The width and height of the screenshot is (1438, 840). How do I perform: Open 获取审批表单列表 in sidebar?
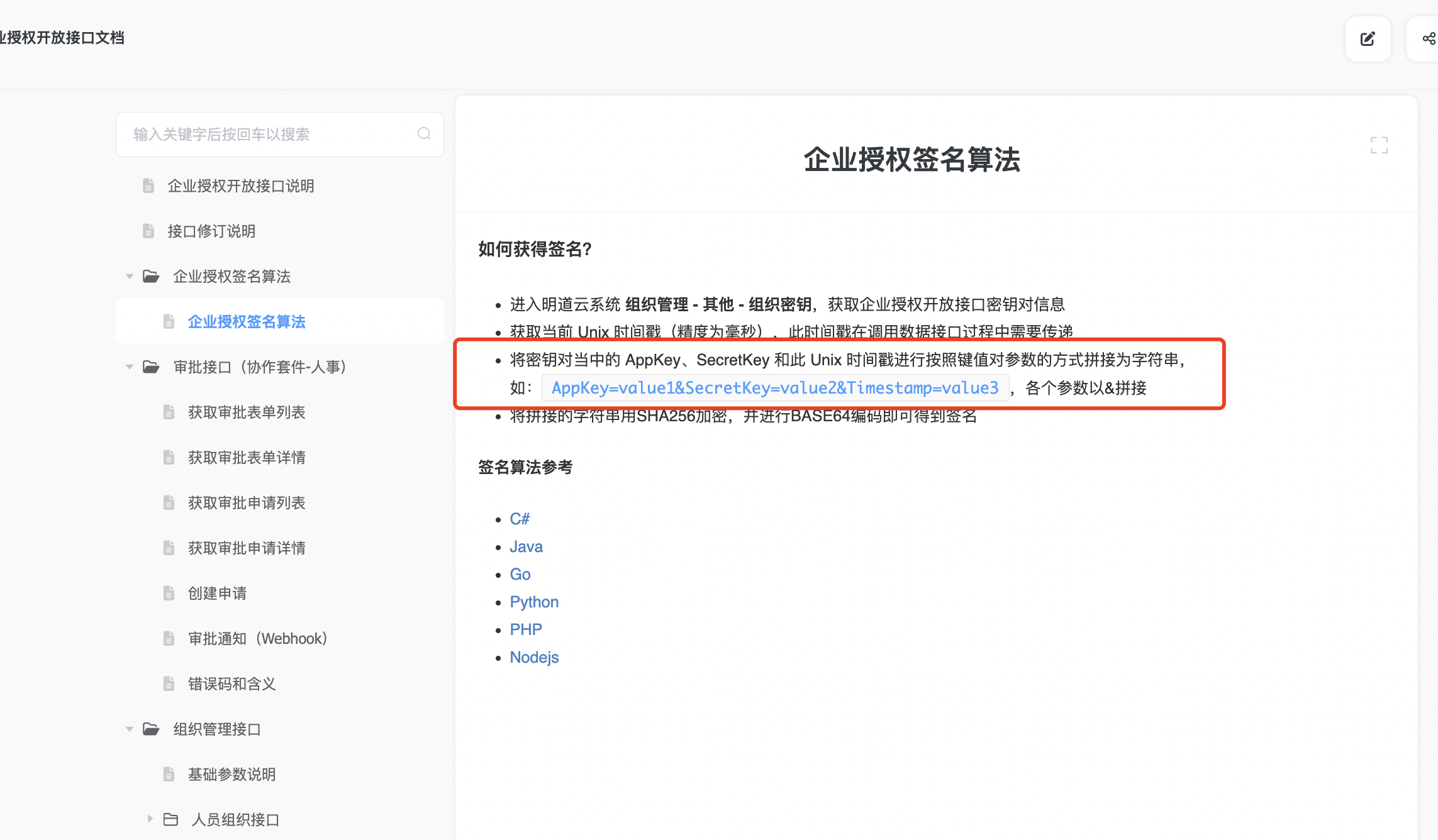[x=247, y=412]
